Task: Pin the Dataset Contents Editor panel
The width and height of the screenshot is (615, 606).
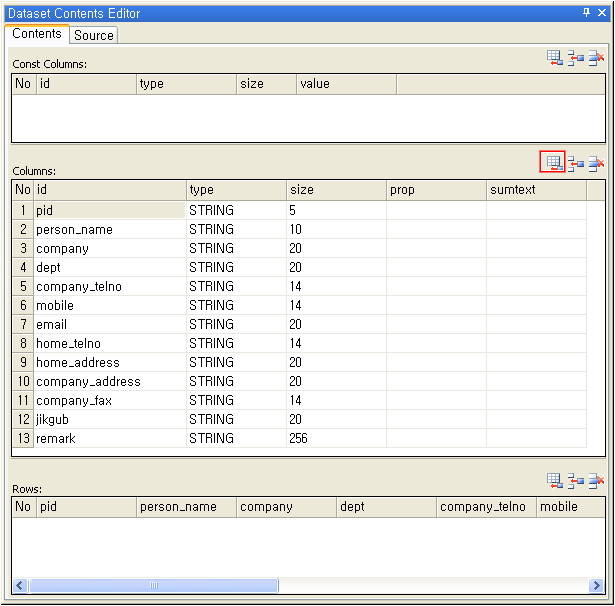Action: pos(586,13)
